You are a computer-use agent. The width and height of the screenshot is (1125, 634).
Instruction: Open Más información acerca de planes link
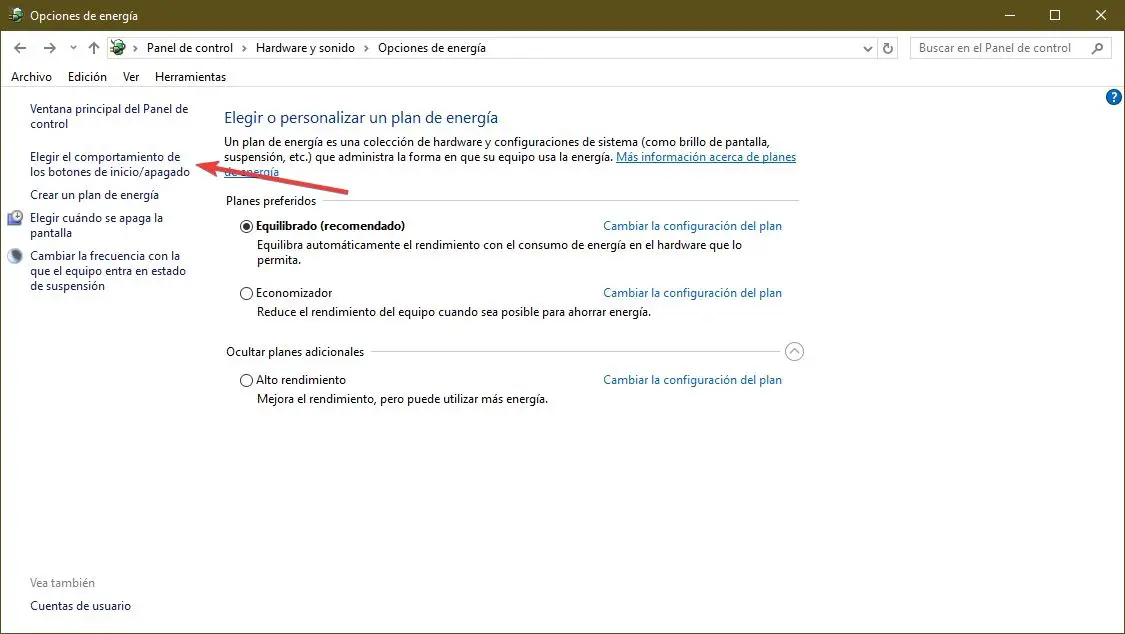[x=706, y=157]
